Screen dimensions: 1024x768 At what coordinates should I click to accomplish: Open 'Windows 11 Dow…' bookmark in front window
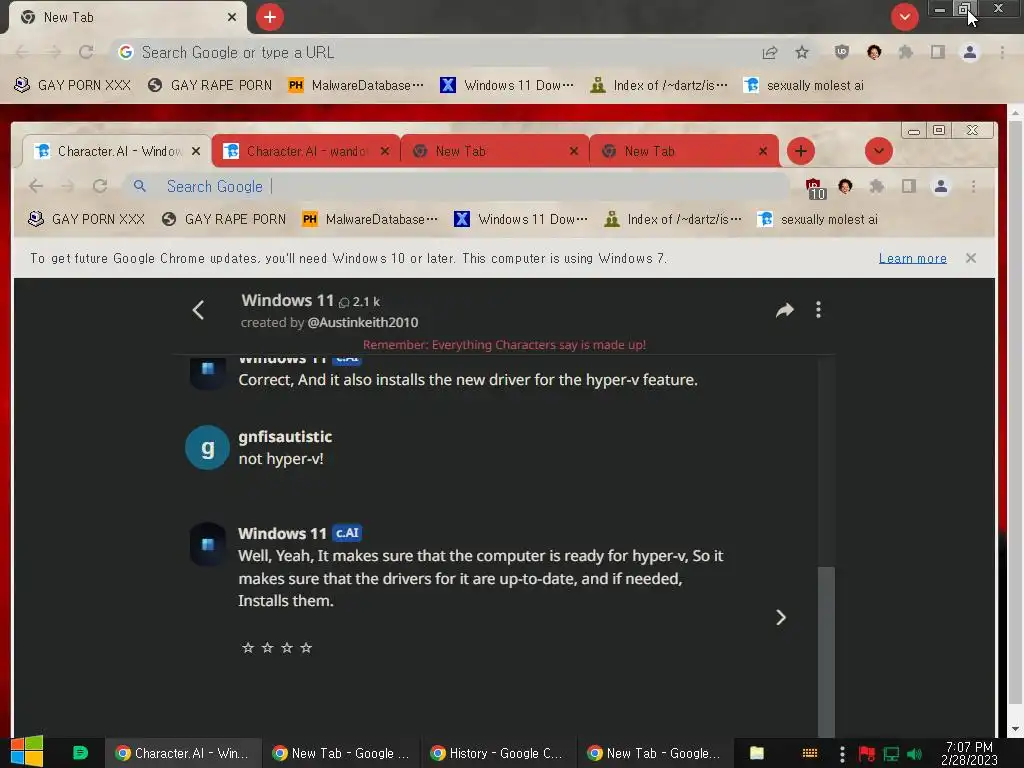520,219
